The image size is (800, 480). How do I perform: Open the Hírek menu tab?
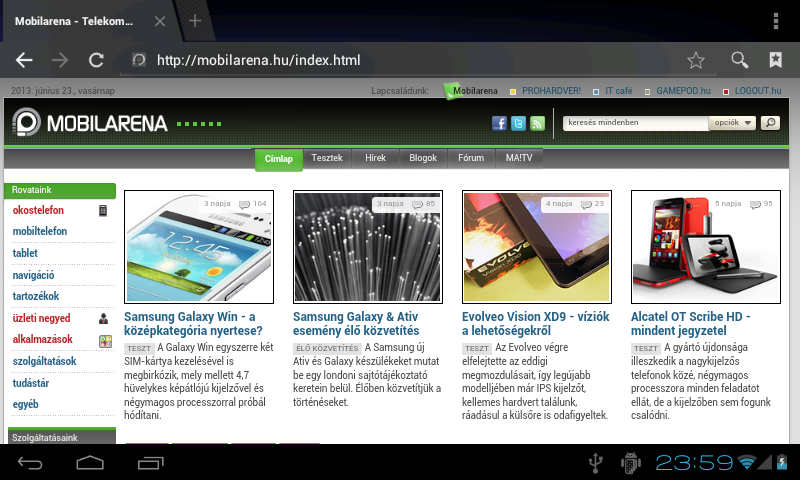pyautogui.click(x=376, y=158)
